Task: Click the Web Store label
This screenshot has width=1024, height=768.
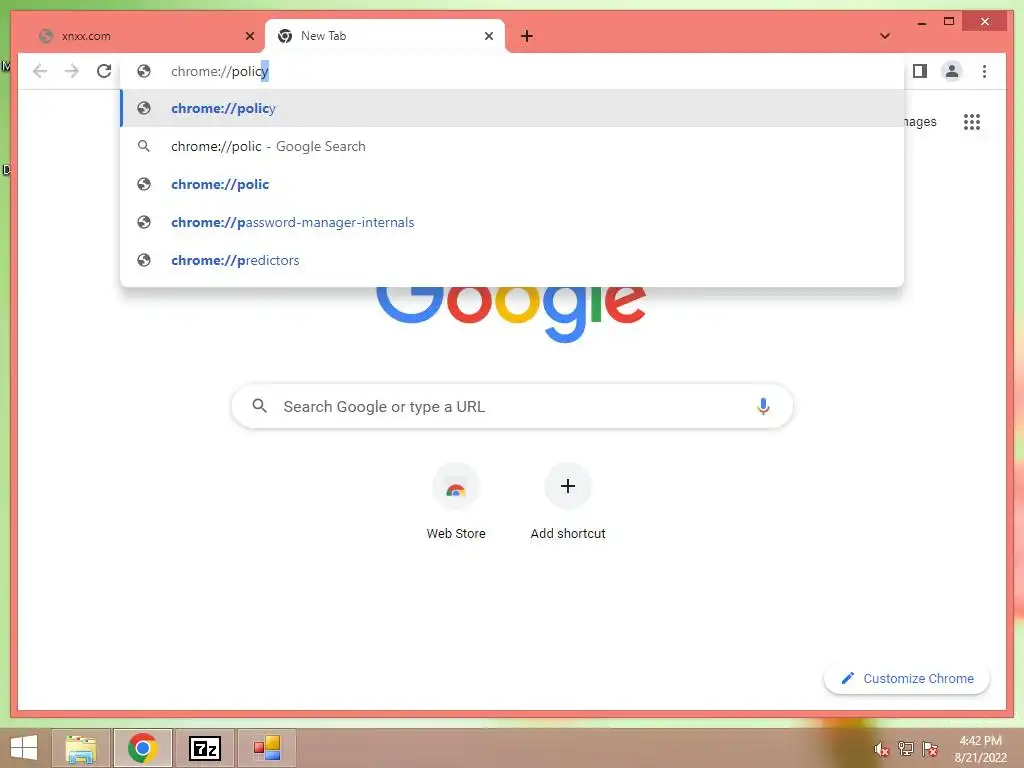Action: [456, 534]
